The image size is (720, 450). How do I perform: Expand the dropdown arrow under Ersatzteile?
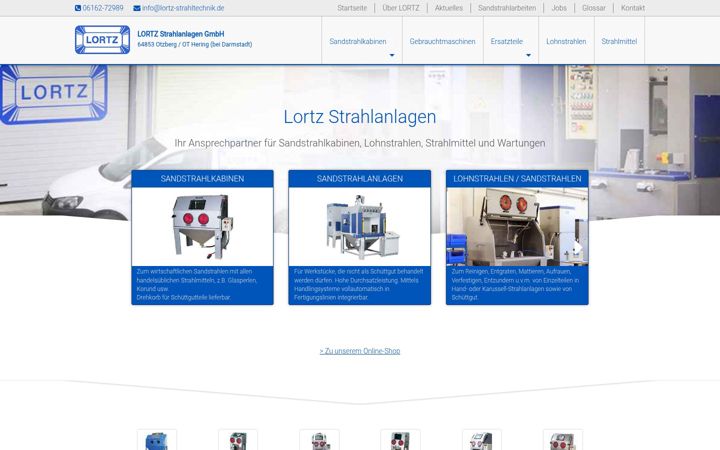[528, 55]
